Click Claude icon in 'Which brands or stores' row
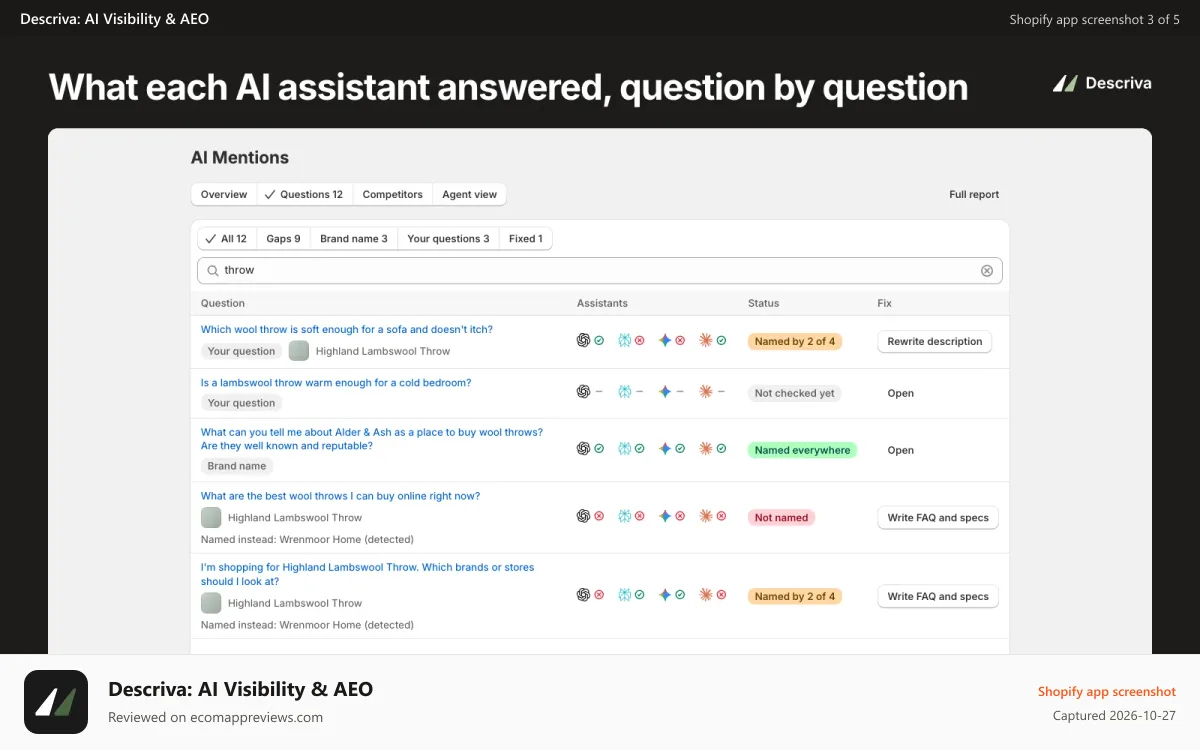Screen dimensions: 1200x750 tap(706, 595)
